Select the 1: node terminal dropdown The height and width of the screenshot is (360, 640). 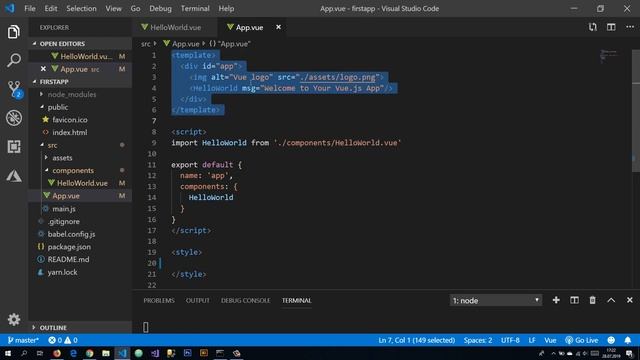tap(496, 300)
